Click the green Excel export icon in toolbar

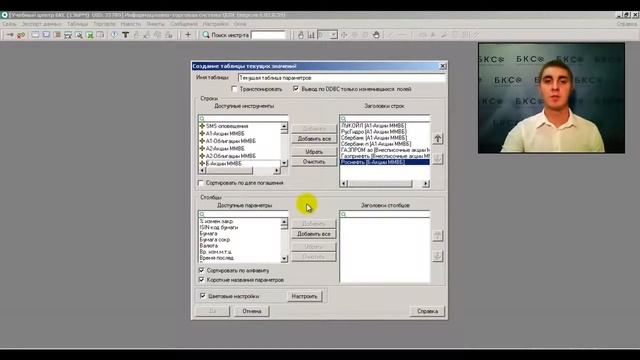(x=90, y=35)
